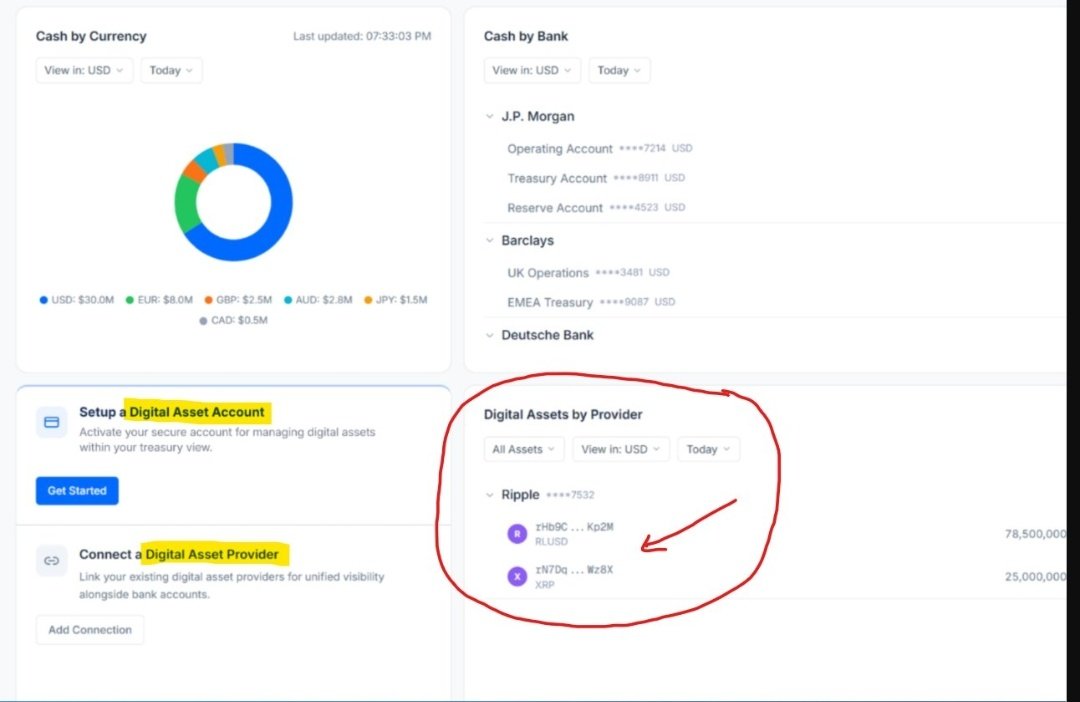Expand the Deutsche Bank group
The image size is (1080, 702).
tap(490, 335)
